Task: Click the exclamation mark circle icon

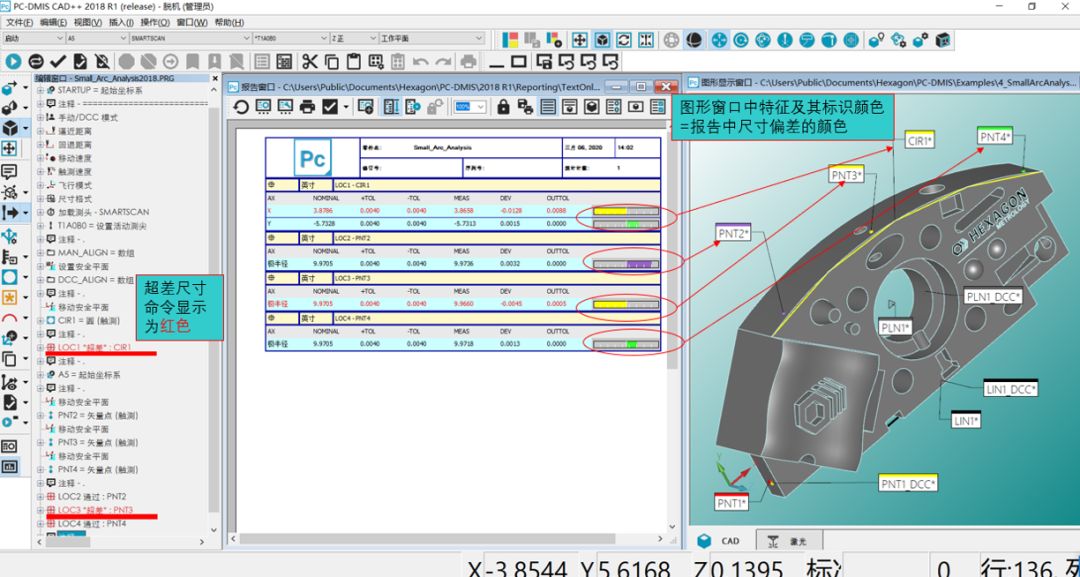Action: (785, 40)
